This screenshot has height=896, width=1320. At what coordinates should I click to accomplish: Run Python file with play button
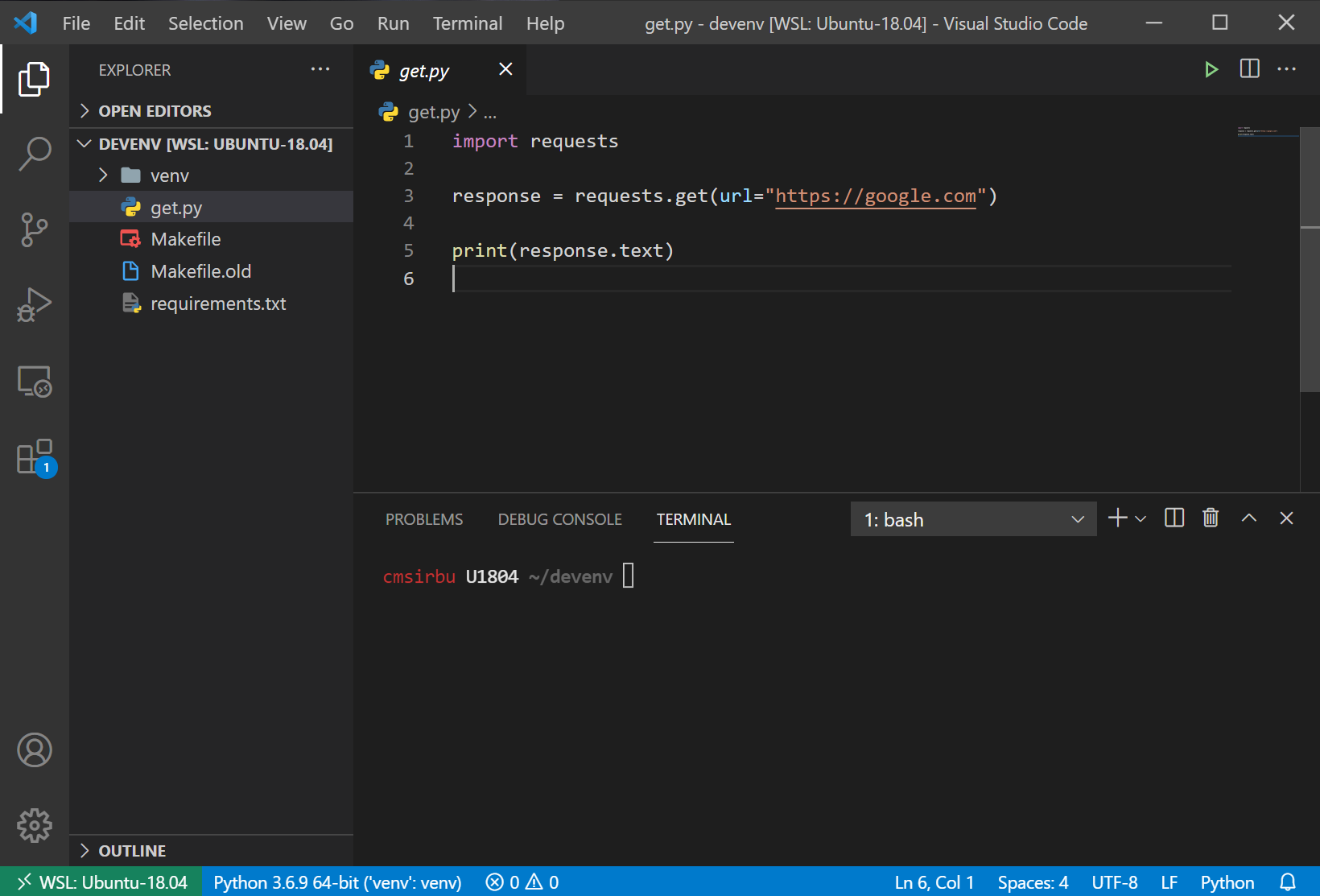click(1211, 69)
